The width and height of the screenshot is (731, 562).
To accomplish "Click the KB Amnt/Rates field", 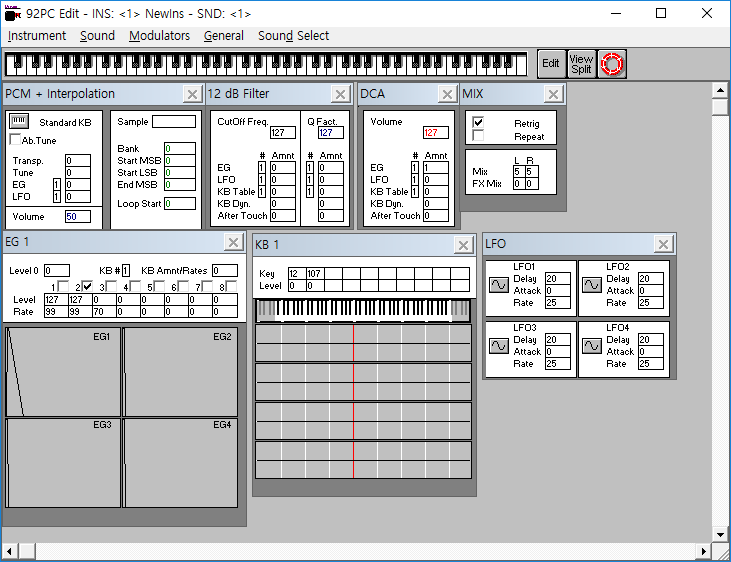I will [225, 271].
